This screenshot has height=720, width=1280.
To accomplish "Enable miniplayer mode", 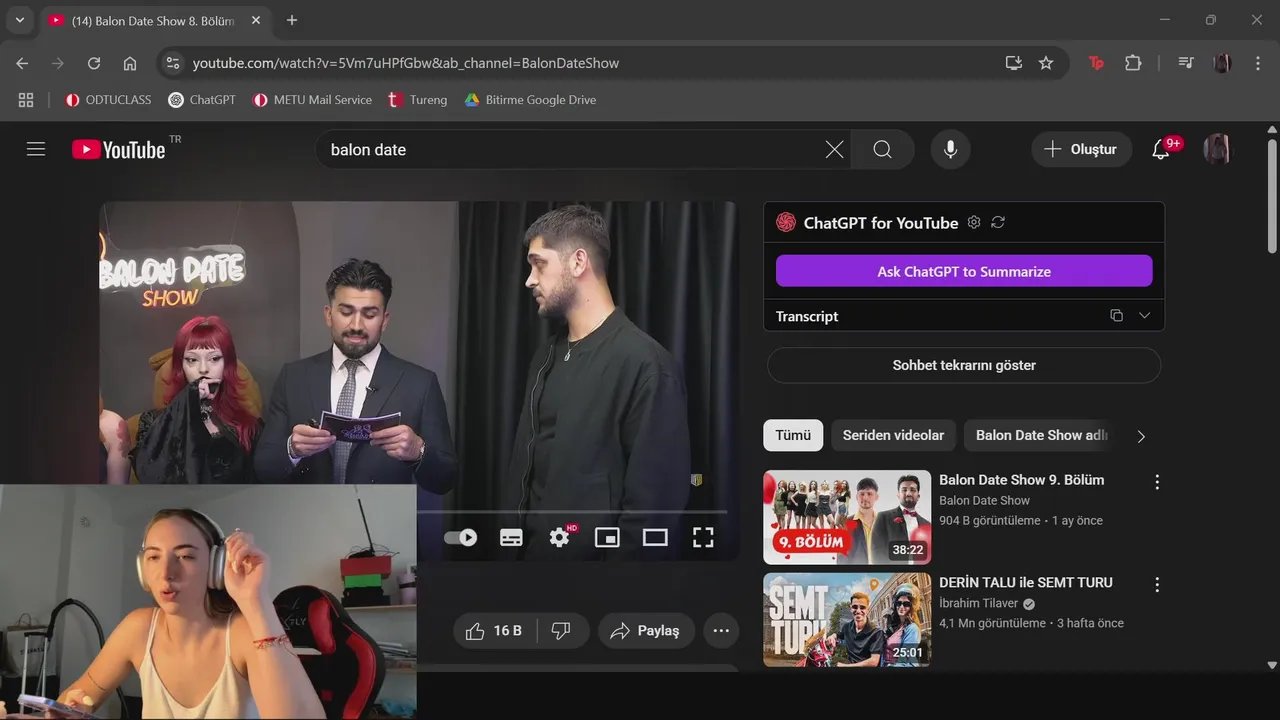I will 607,537.
